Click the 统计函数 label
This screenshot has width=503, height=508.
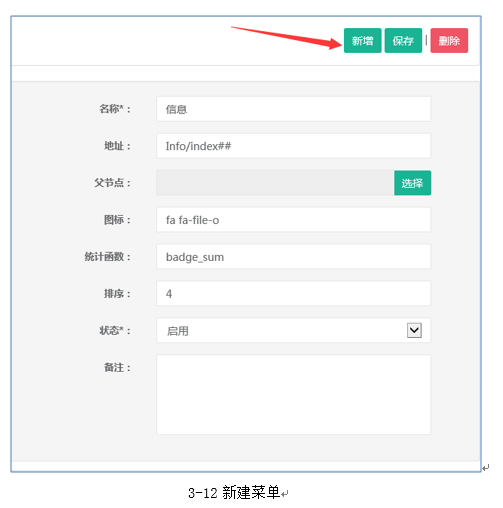coord(107,257)
